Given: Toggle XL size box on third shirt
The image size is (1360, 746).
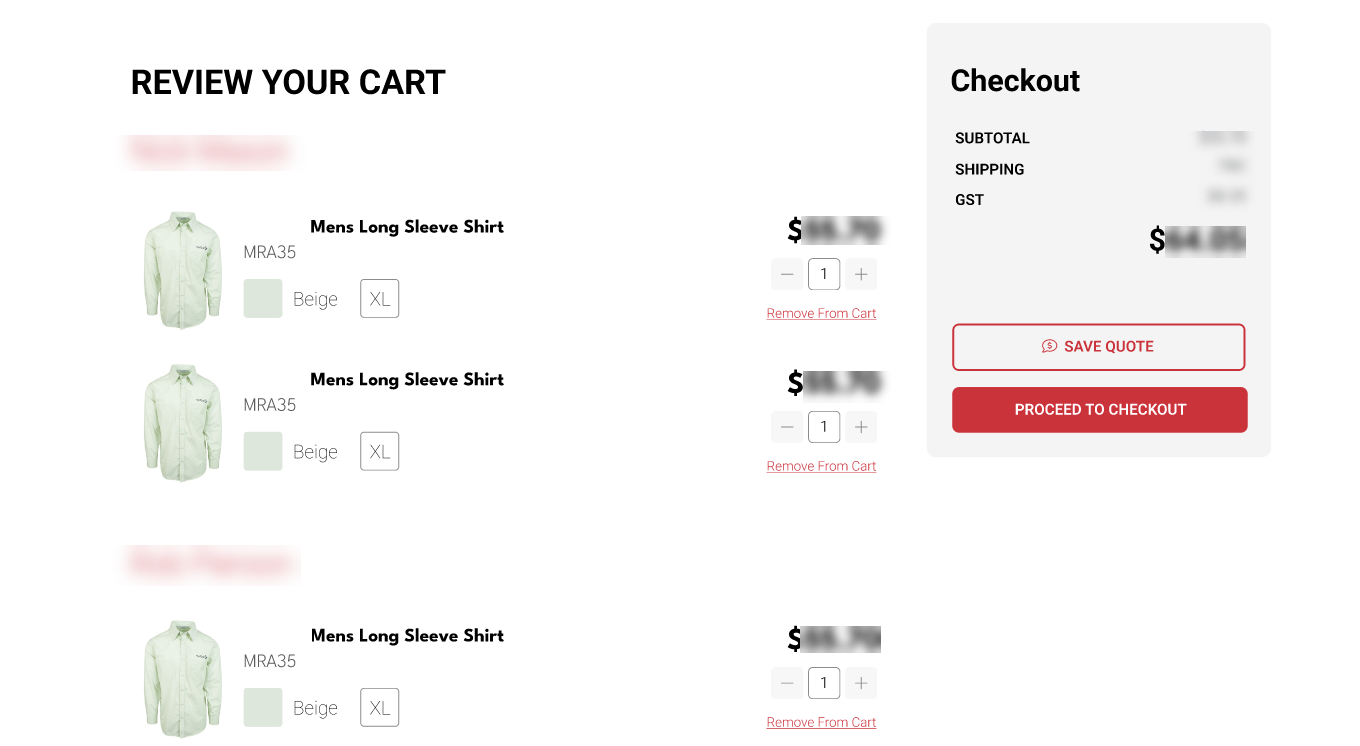Looking at the screenshot, I should pos(380,707).
